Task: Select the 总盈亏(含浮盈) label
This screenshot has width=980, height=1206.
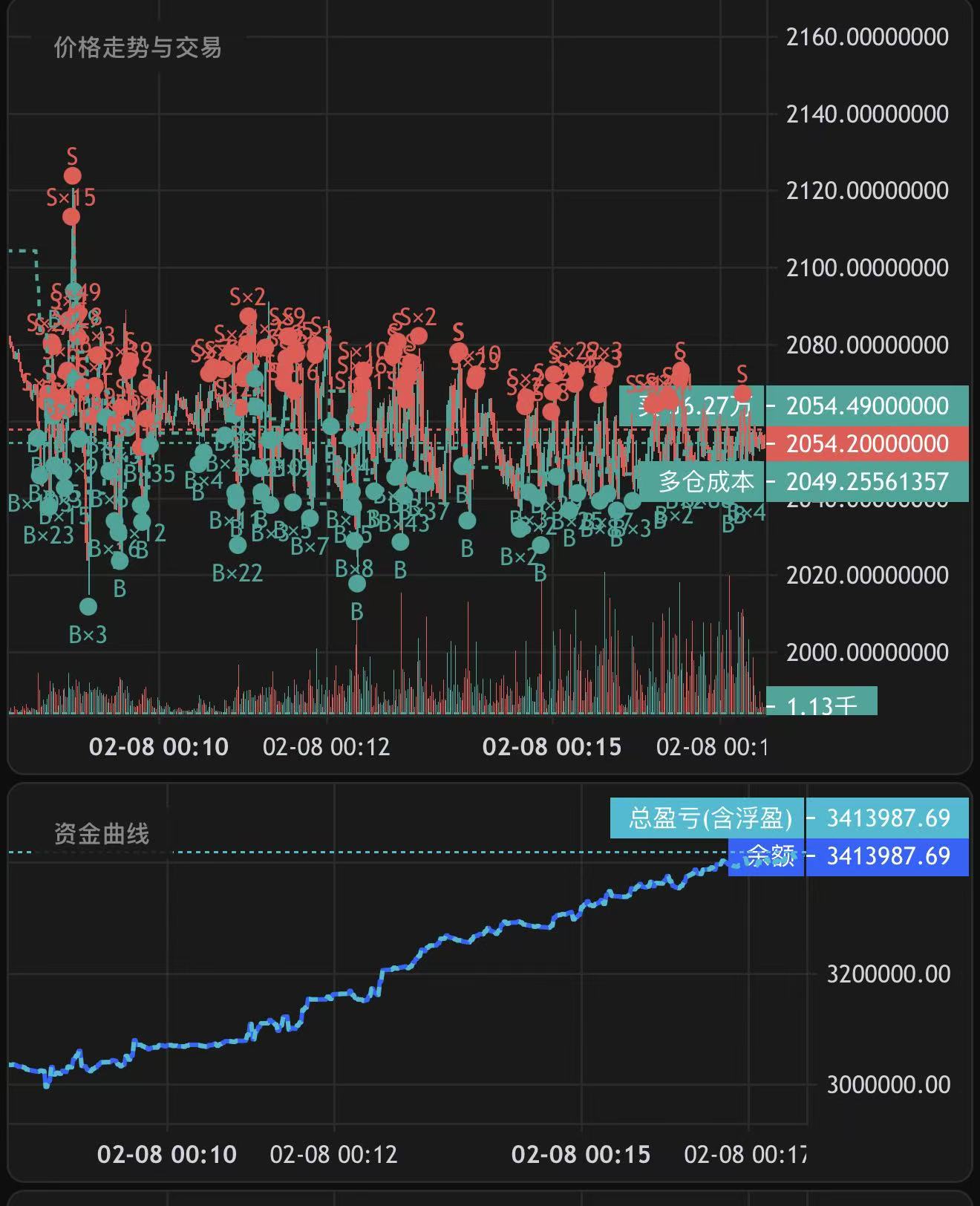Action: (710, 818)
